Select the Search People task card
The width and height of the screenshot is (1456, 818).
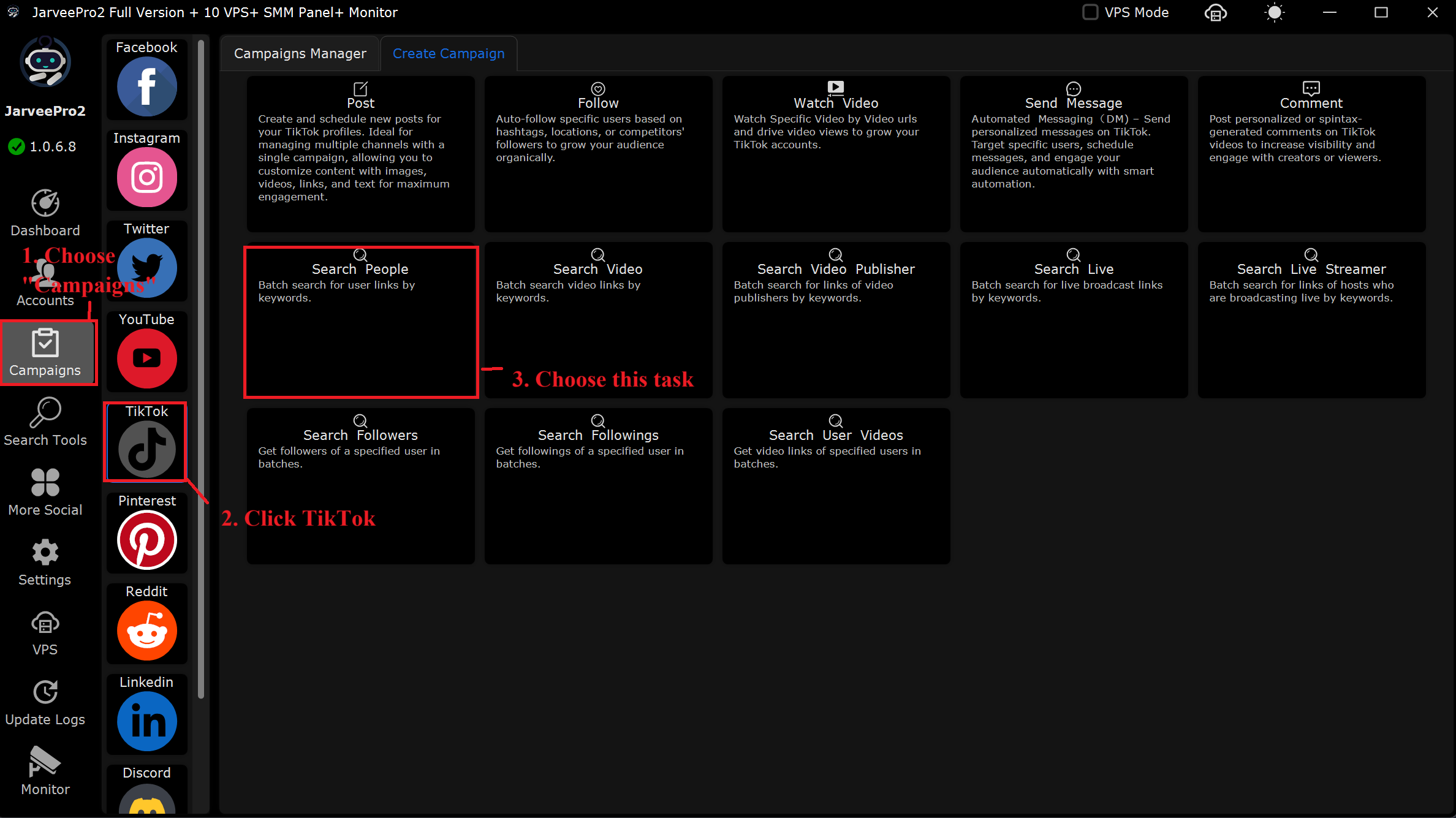coord(361,320)
